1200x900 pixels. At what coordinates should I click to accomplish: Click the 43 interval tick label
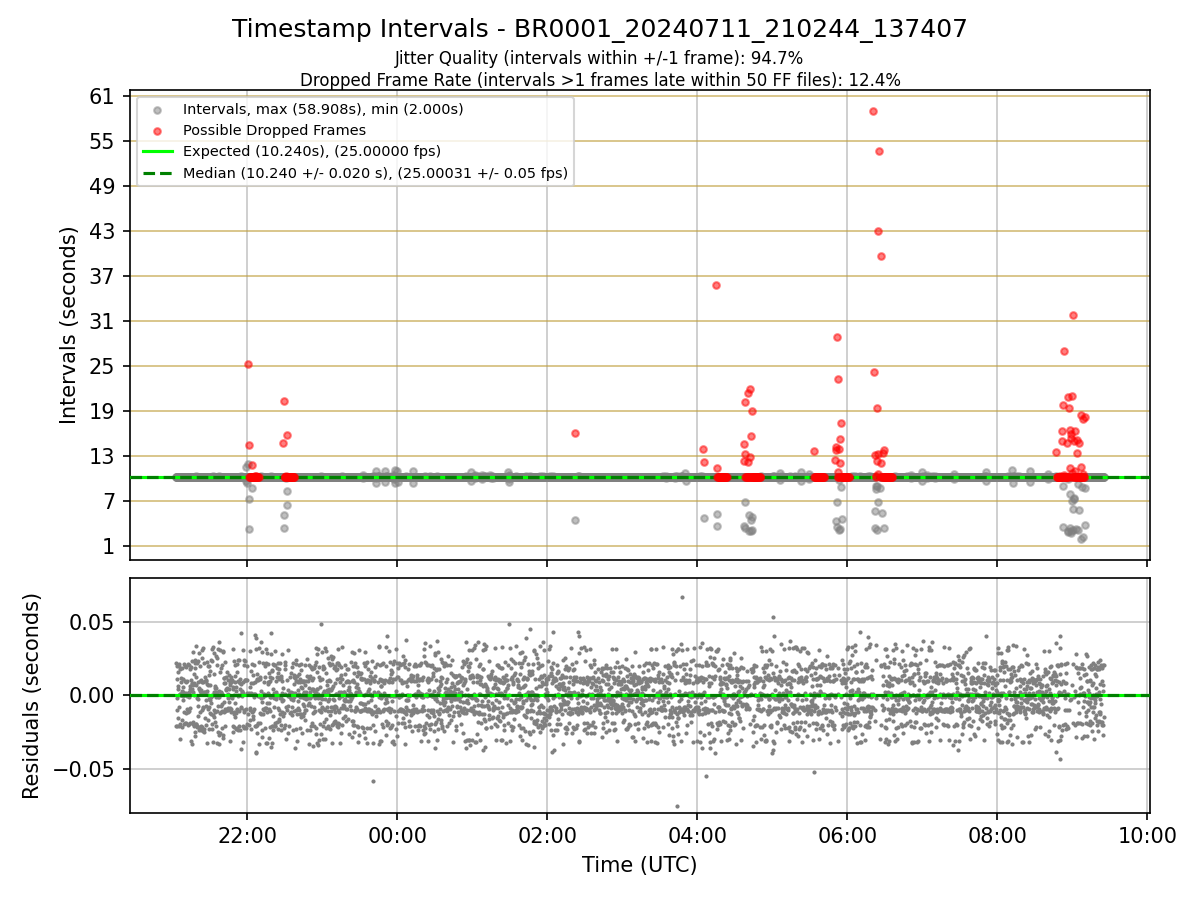[x=103, y=231]
